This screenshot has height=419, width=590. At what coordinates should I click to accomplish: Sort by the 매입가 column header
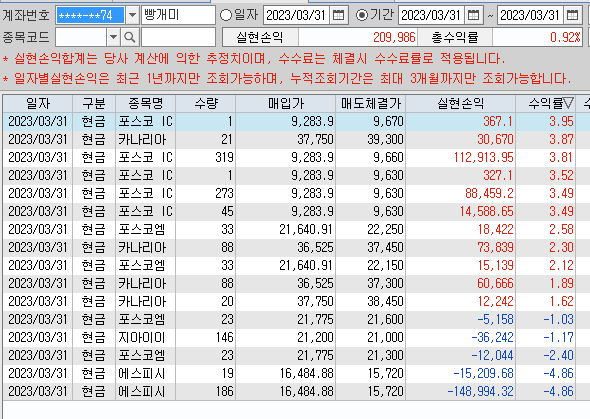coord(286,103)
